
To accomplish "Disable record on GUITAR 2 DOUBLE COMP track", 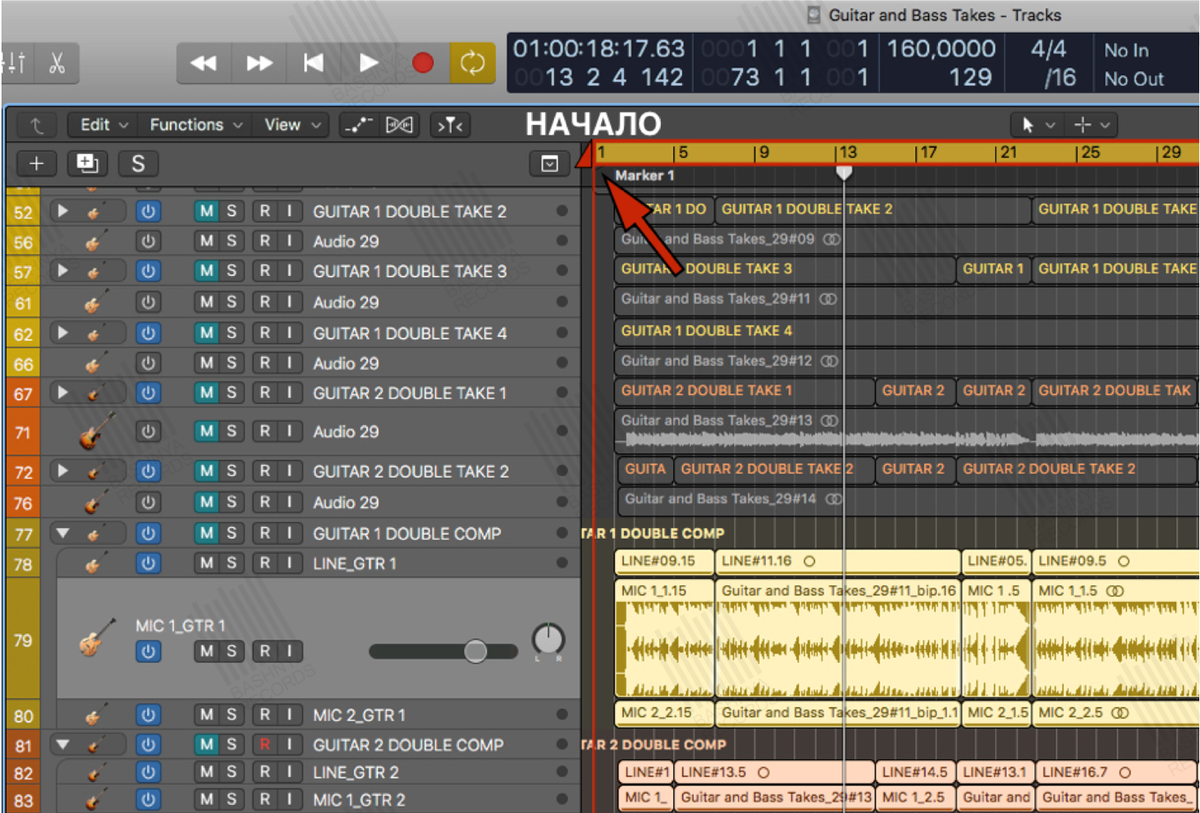I will 265,745.
